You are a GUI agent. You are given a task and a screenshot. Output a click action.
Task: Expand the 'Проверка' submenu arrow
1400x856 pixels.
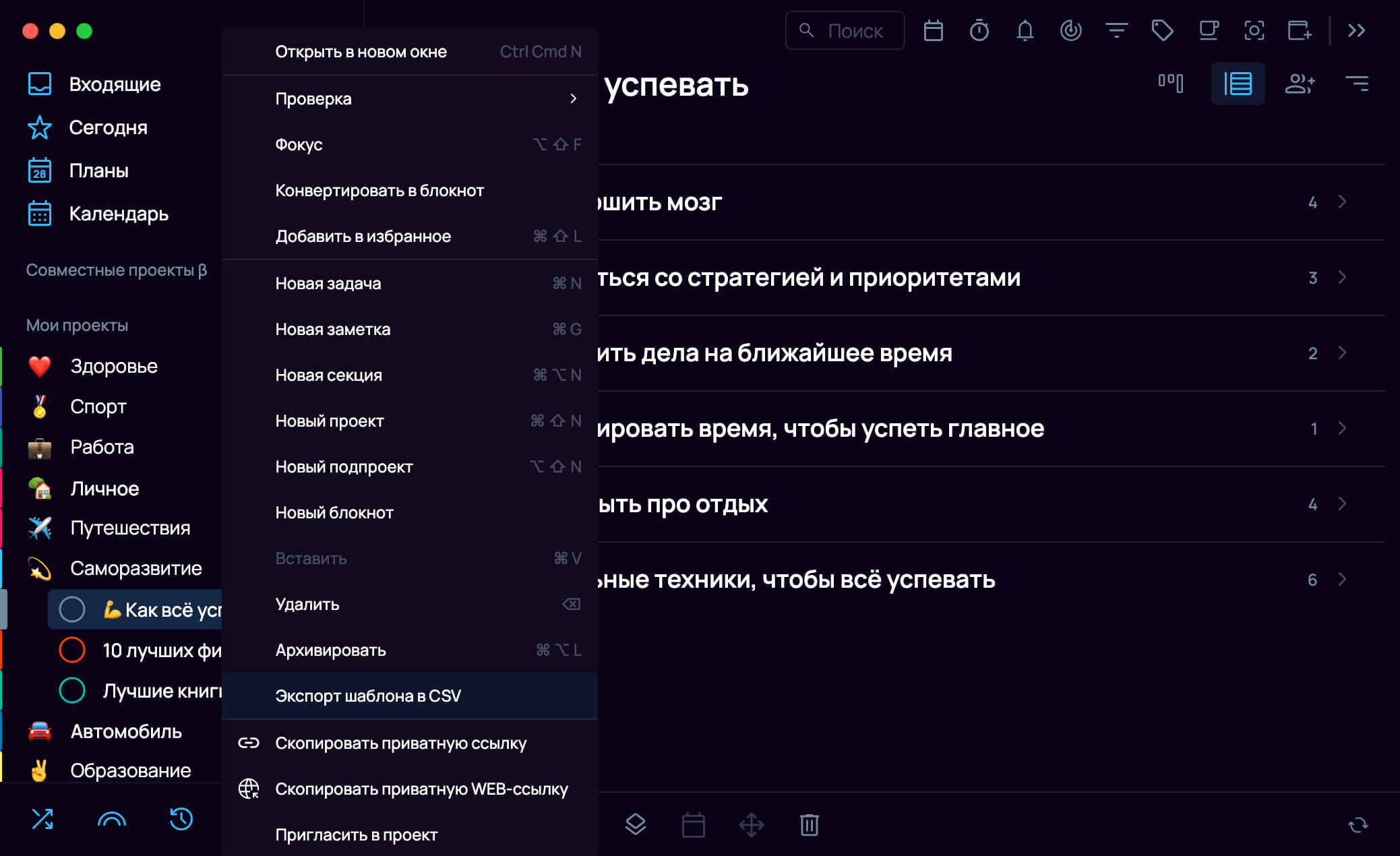[573, 98]
